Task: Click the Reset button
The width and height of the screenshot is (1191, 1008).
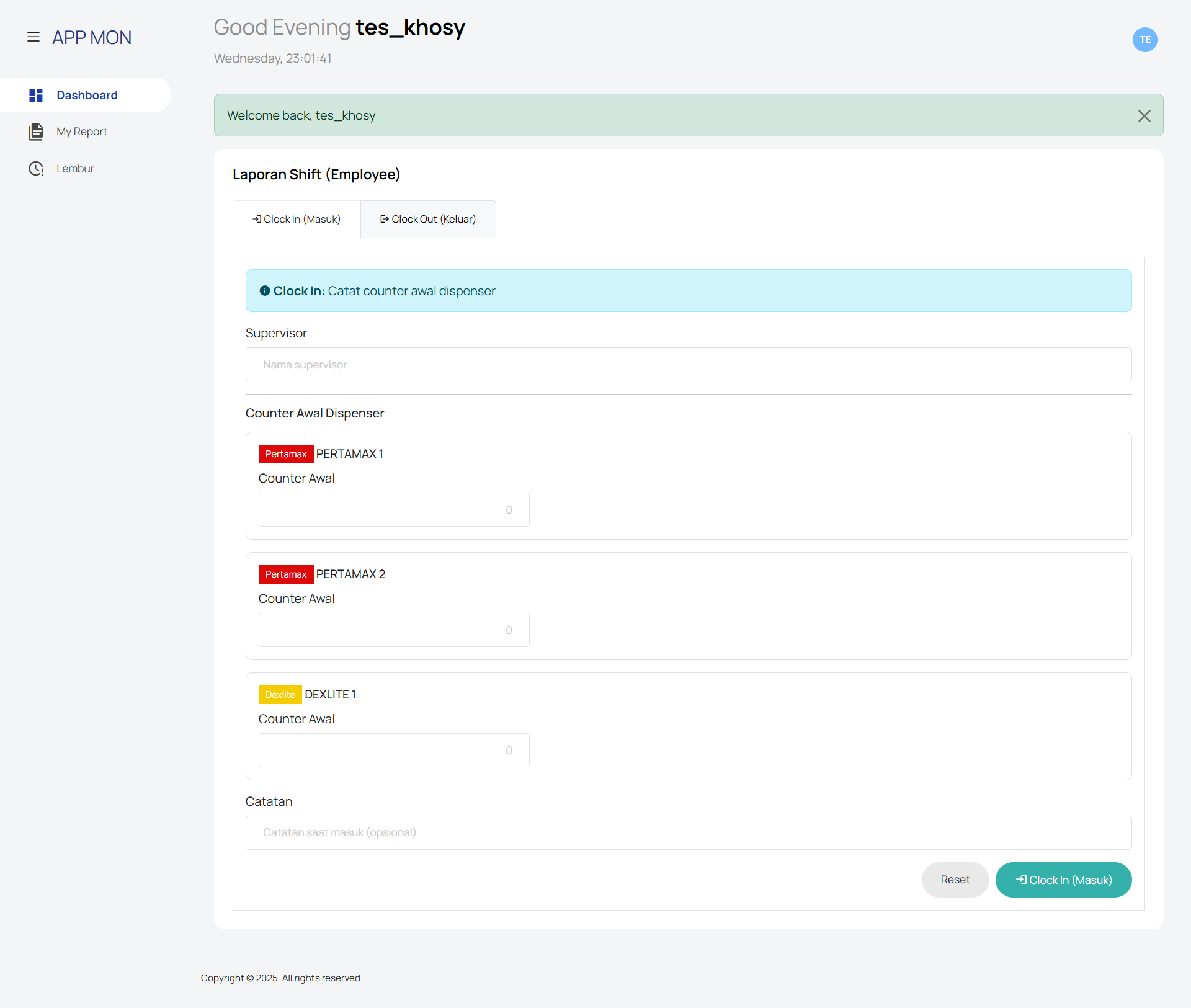Action: pos(955,880)
